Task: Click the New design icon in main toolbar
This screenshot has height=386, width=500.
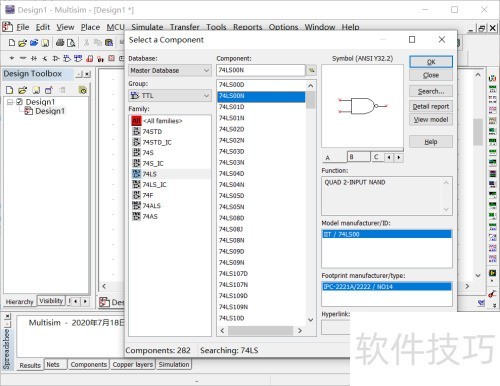Action: tap(12, 43)
